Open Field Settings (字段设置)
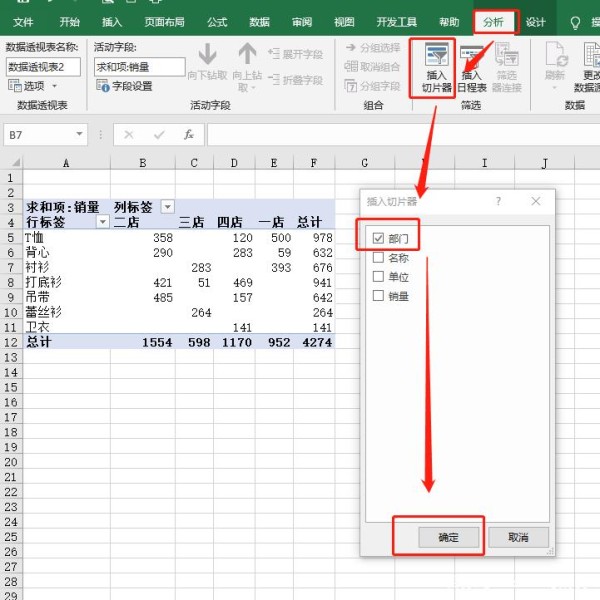This screenshot has height=600, width=600. (x=124, y=86)
